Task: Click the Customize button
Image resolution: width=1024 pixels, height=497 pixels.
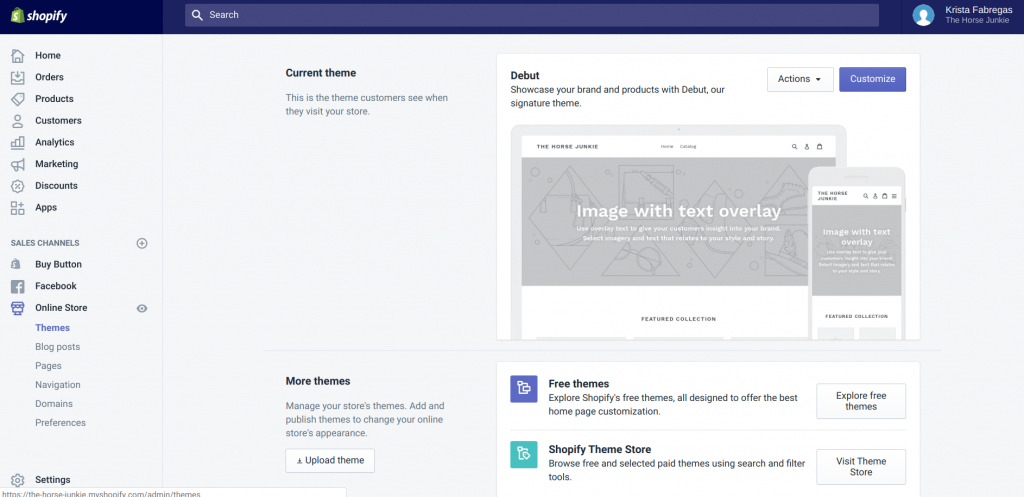Action: point(872,79)
